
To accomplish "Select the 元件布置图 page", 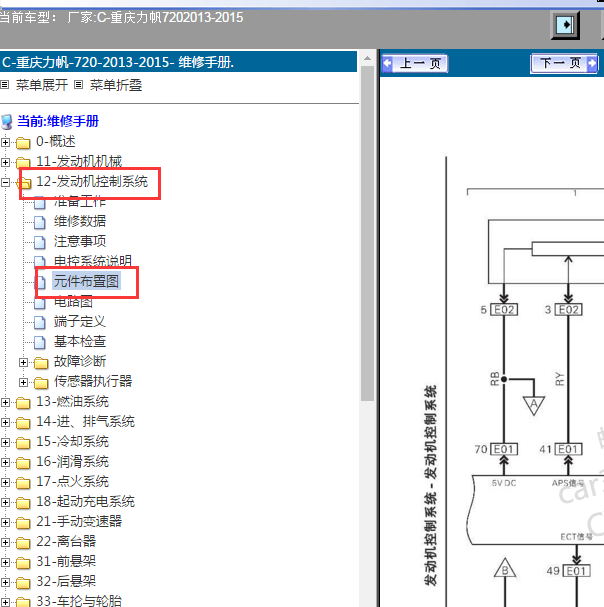I will pyautogui.click(x=86, y=281).
